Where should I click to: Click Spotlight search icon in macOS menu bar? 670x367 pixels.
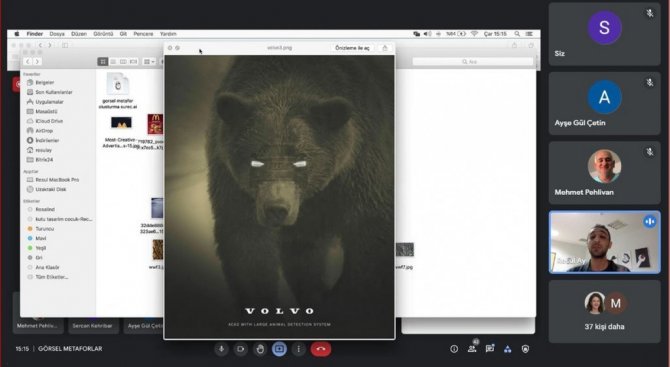tap(517, 34)
